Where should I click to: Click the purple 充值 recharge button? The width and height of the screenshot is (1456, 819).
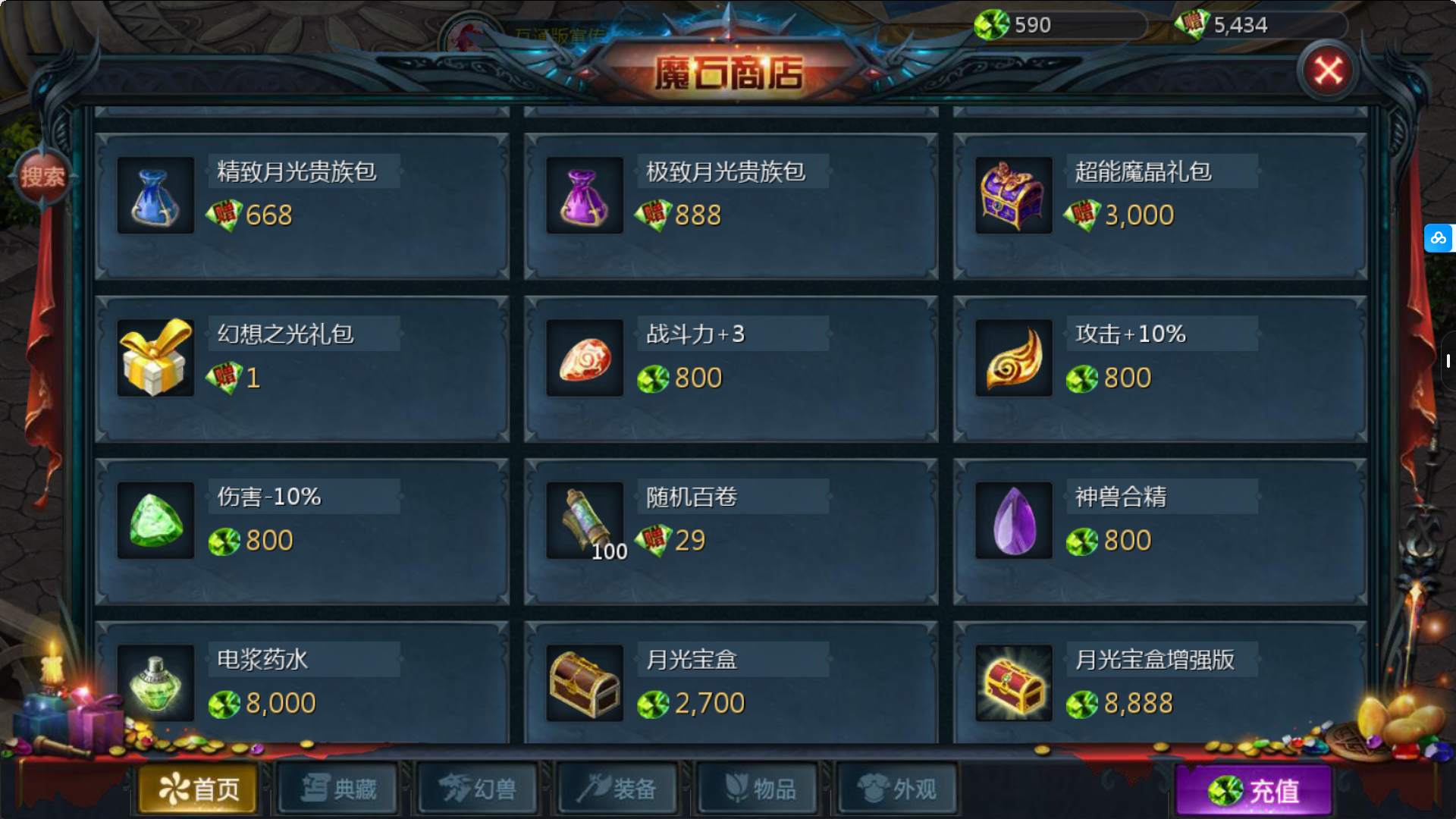[x=1254, y=790]
